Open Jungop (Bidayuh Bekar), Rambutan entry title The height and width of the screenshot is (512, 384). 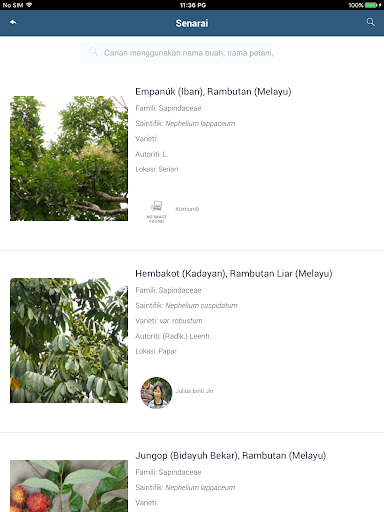pyautogui.click(x=231, y=456)
